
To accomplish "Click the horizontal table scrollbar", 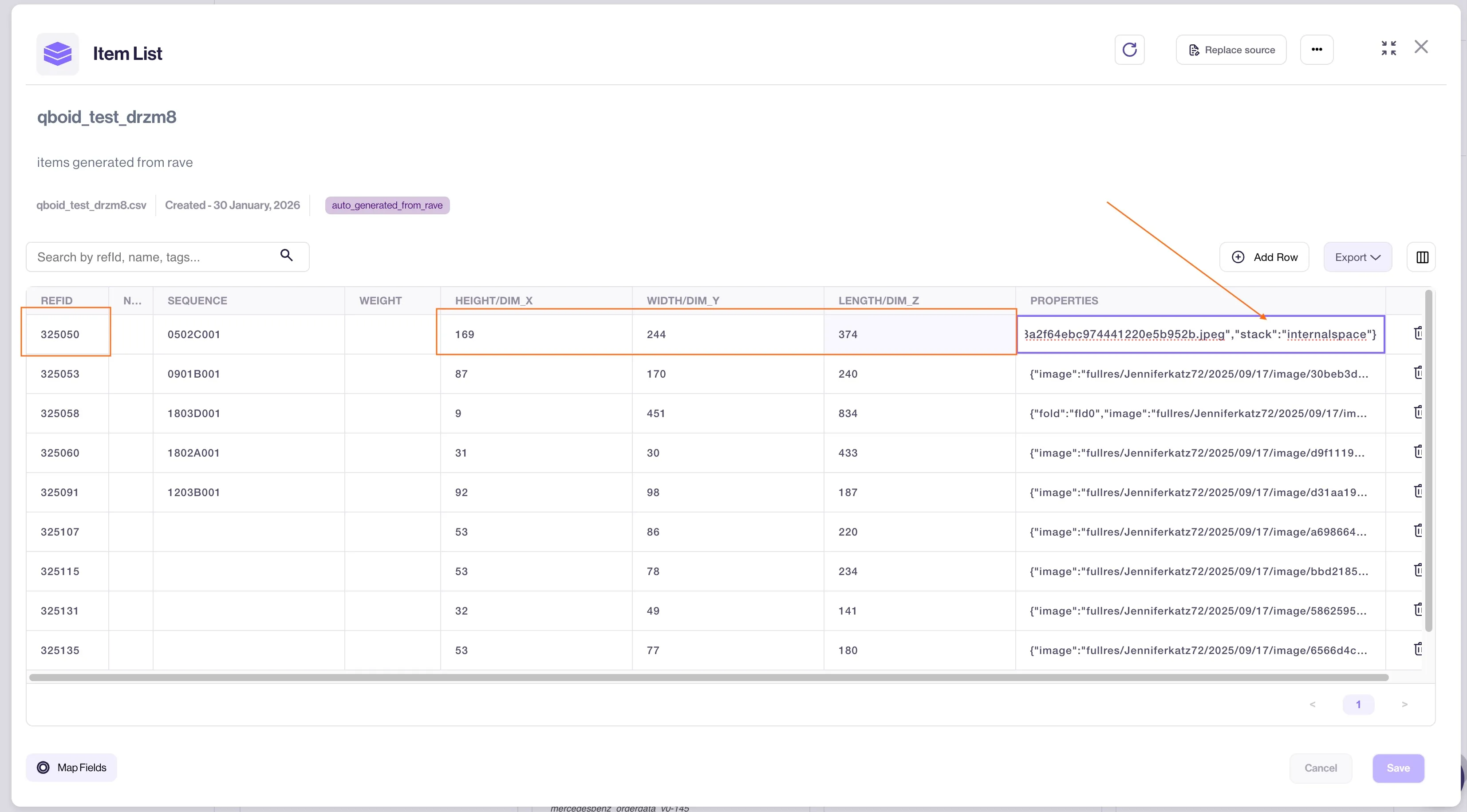I will coord(709,678).
